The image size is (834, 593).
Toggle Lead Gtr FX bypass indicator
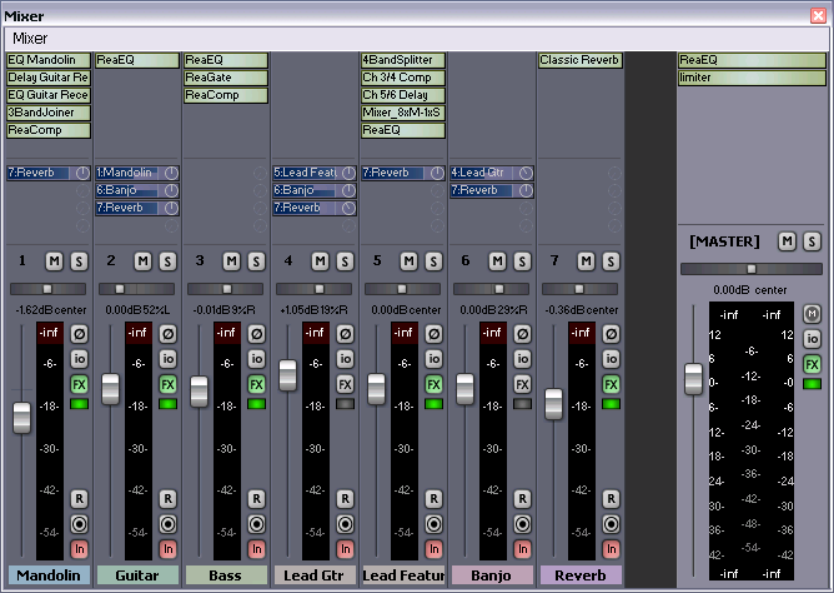tap(345, 404)
